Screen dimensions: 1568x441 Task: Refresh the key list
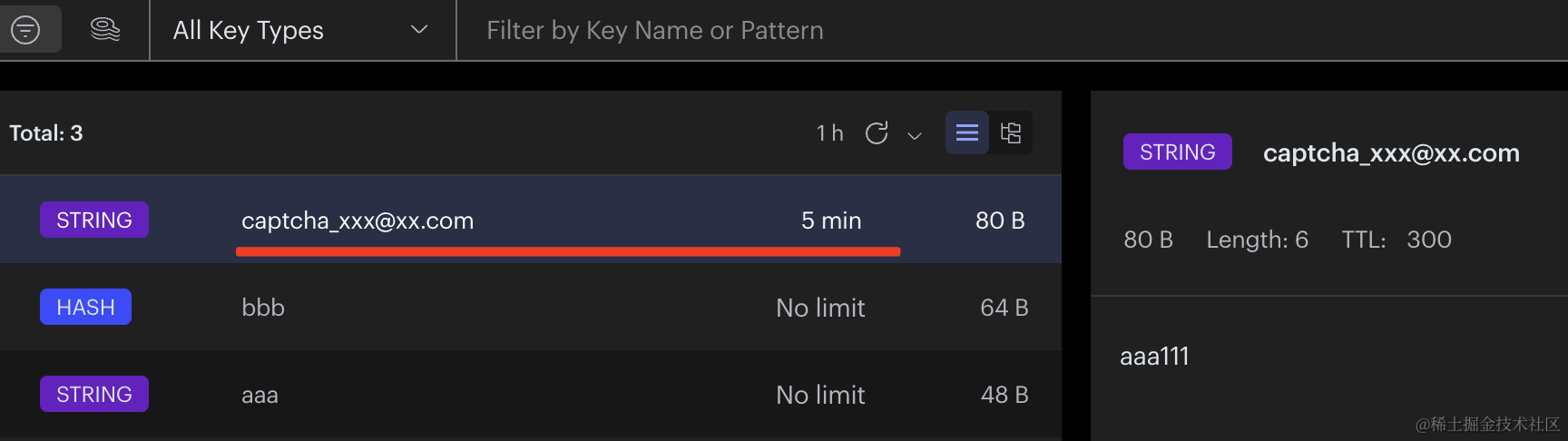pos(877,133)
